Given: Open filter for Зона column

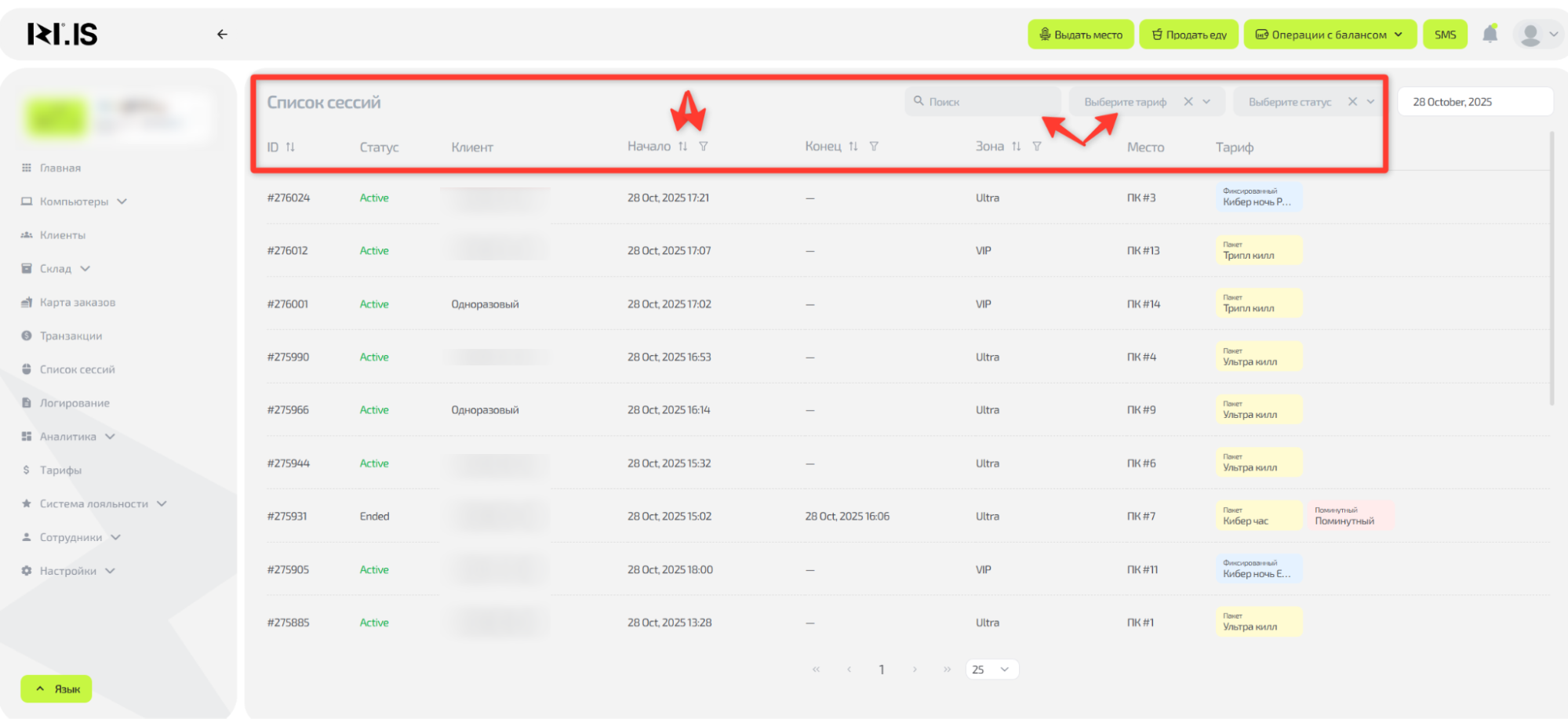Looking at the screenshot, I should click(1037, 147).
